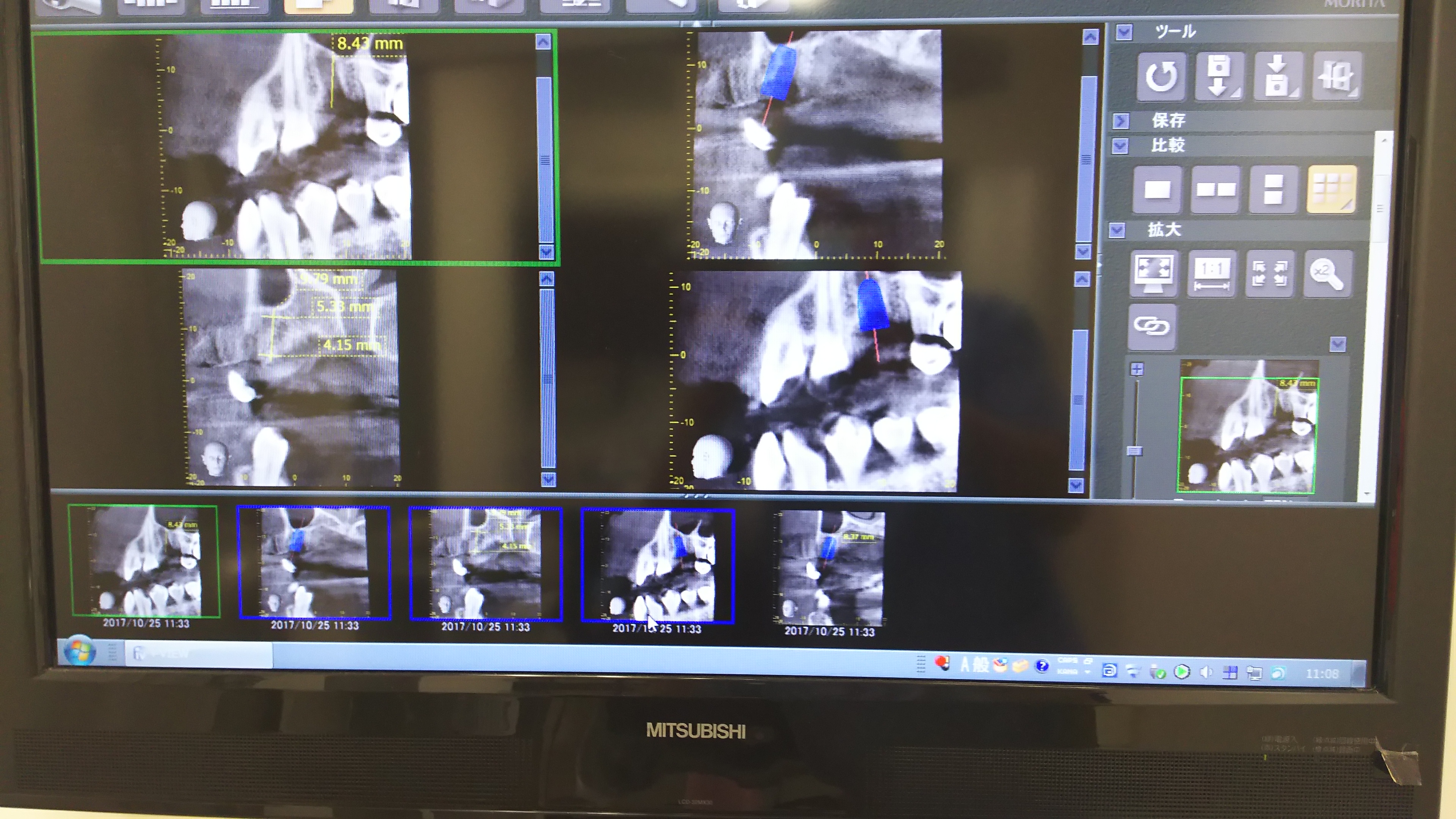Click the save-to-disk icon with down arrow
Image resolution: width=1456 pixels, height=819 pixels.
pyautogui.click(x=1220, y=76)
